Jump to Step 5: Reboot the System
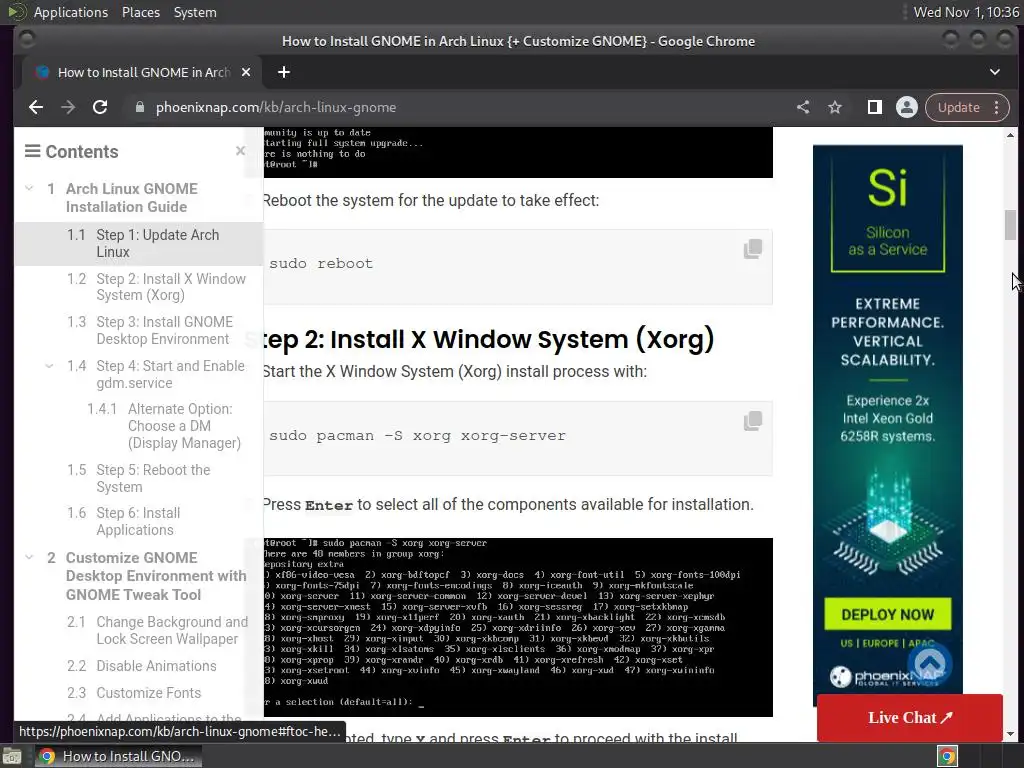Viewport: 1024px width, 768px height. (153, 478)
